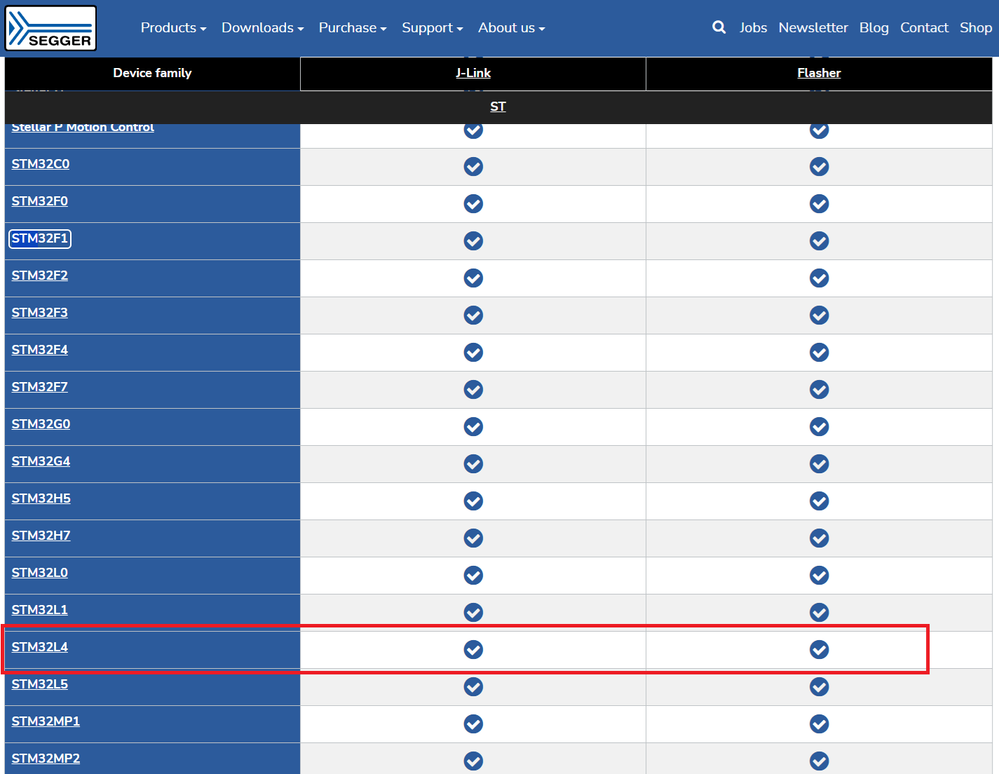Viewport: 999px width, 774px height.
Task: Click Flasher checkmark for STM32L1
Action: coord(819,613)
